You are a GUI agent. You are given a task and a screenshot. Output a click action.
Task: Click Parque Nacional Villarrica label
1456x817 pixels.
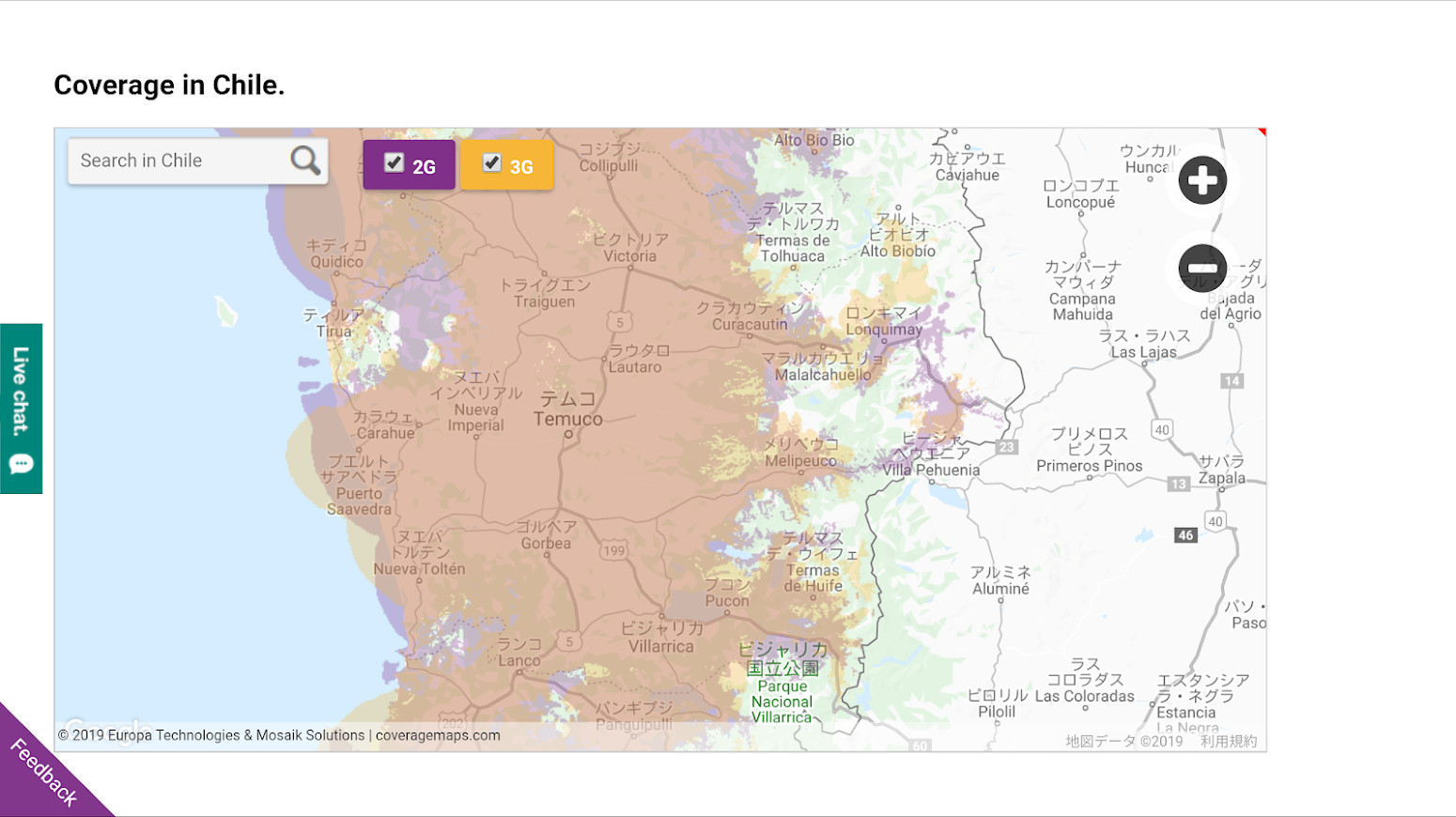782,701
